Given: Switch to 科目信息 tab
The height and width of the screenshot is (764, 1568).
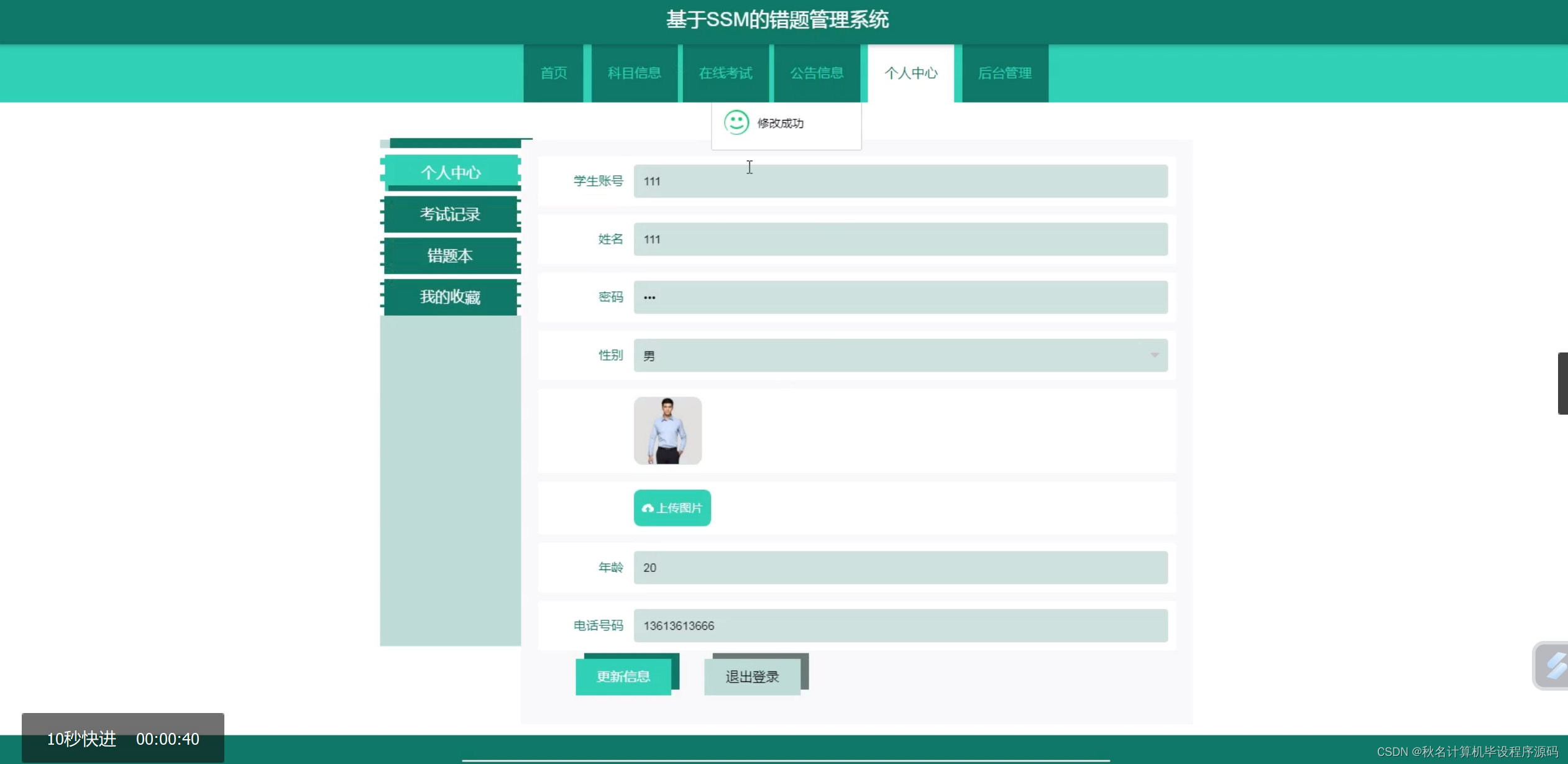Looking at the screenshot, I should (x=634, y=73).
